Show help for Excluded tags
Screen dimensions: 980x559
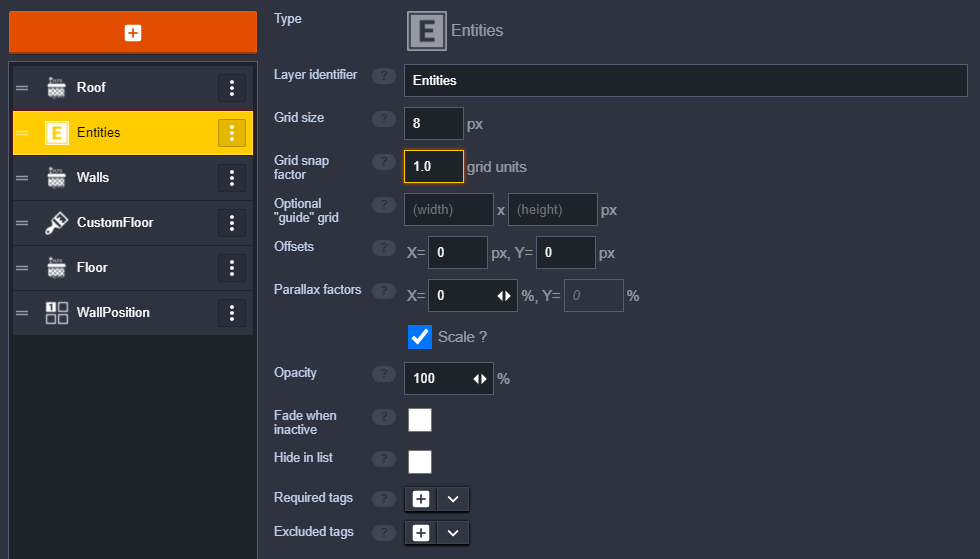(x=384, y=533)
